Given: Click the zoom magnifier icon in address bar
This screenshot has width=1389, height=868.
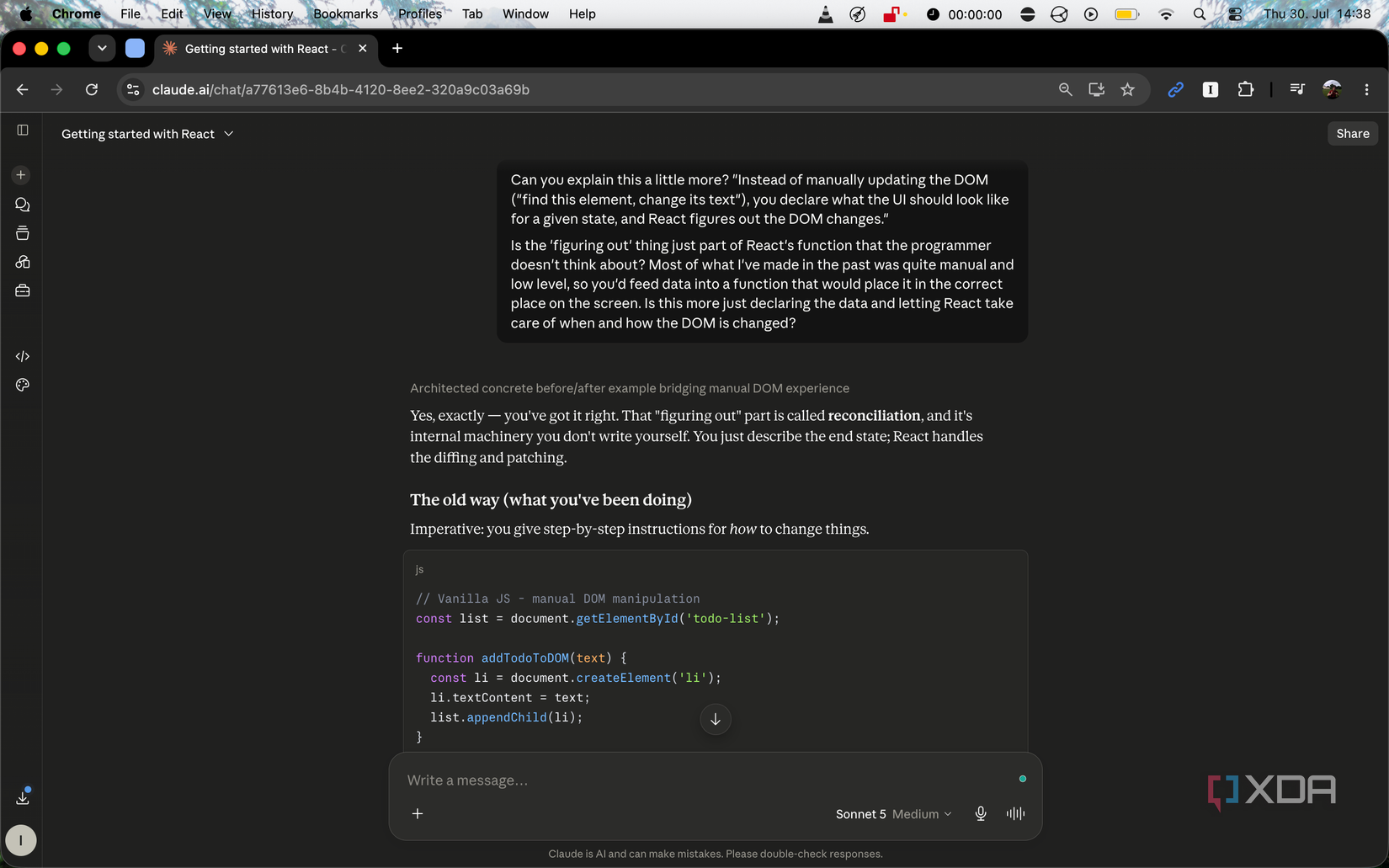Looking at the screenshot, I should [1065, 89].
